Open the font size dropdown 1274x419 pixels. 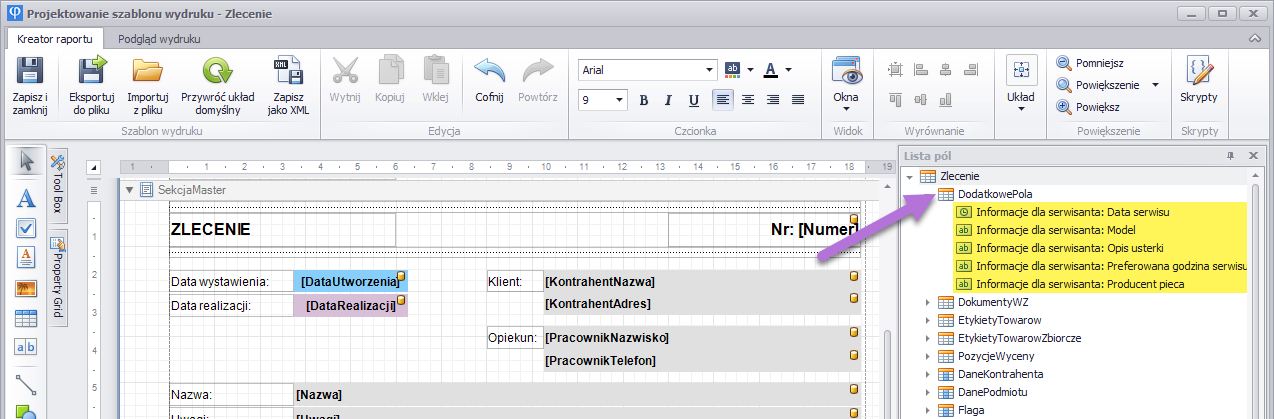620,100
